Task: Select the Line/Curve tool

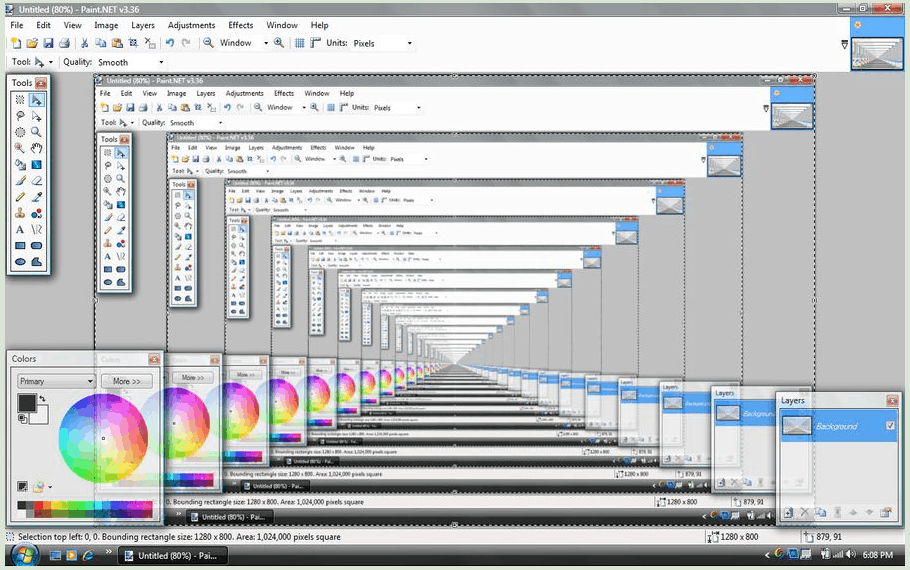Action: (37, 230)
